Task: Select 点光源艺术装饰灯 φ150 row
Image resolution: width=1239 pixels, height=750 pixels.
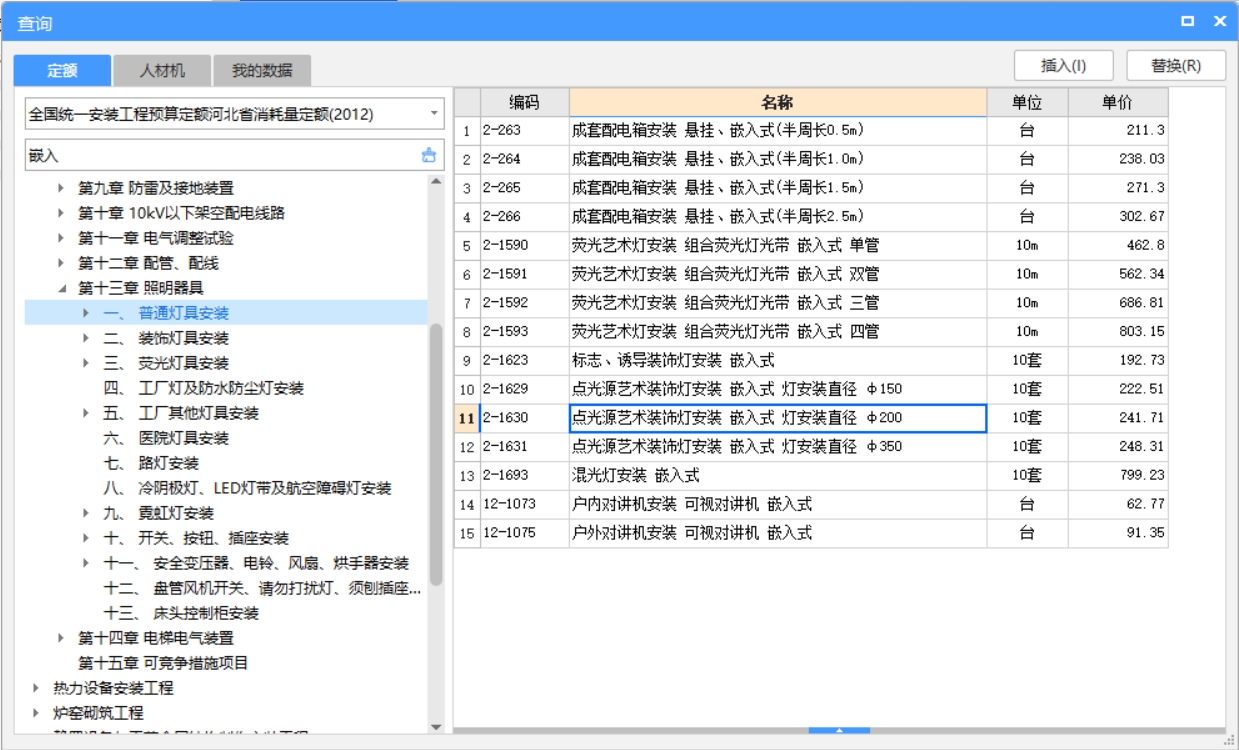Action: pyautogui.click(x=811, y=389)
